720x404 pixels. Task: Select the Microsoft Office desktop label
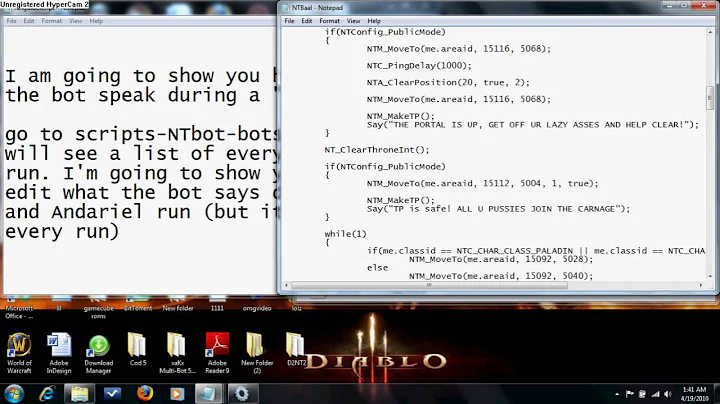pos(19,312)
